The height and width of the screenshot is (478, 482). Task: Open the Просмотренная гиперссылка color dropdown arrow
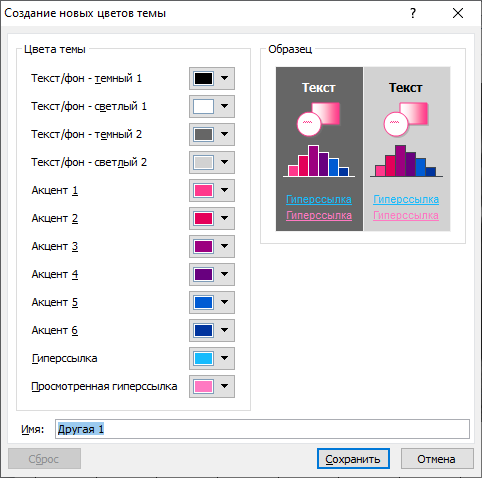pyautogui.click(x=225, y=386)
